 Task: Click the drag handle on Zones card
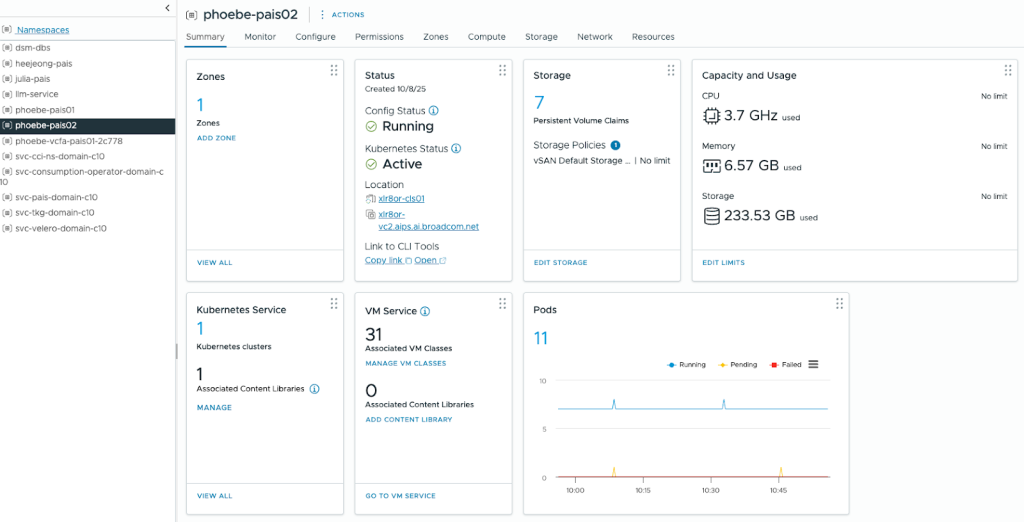coord(334,70)
